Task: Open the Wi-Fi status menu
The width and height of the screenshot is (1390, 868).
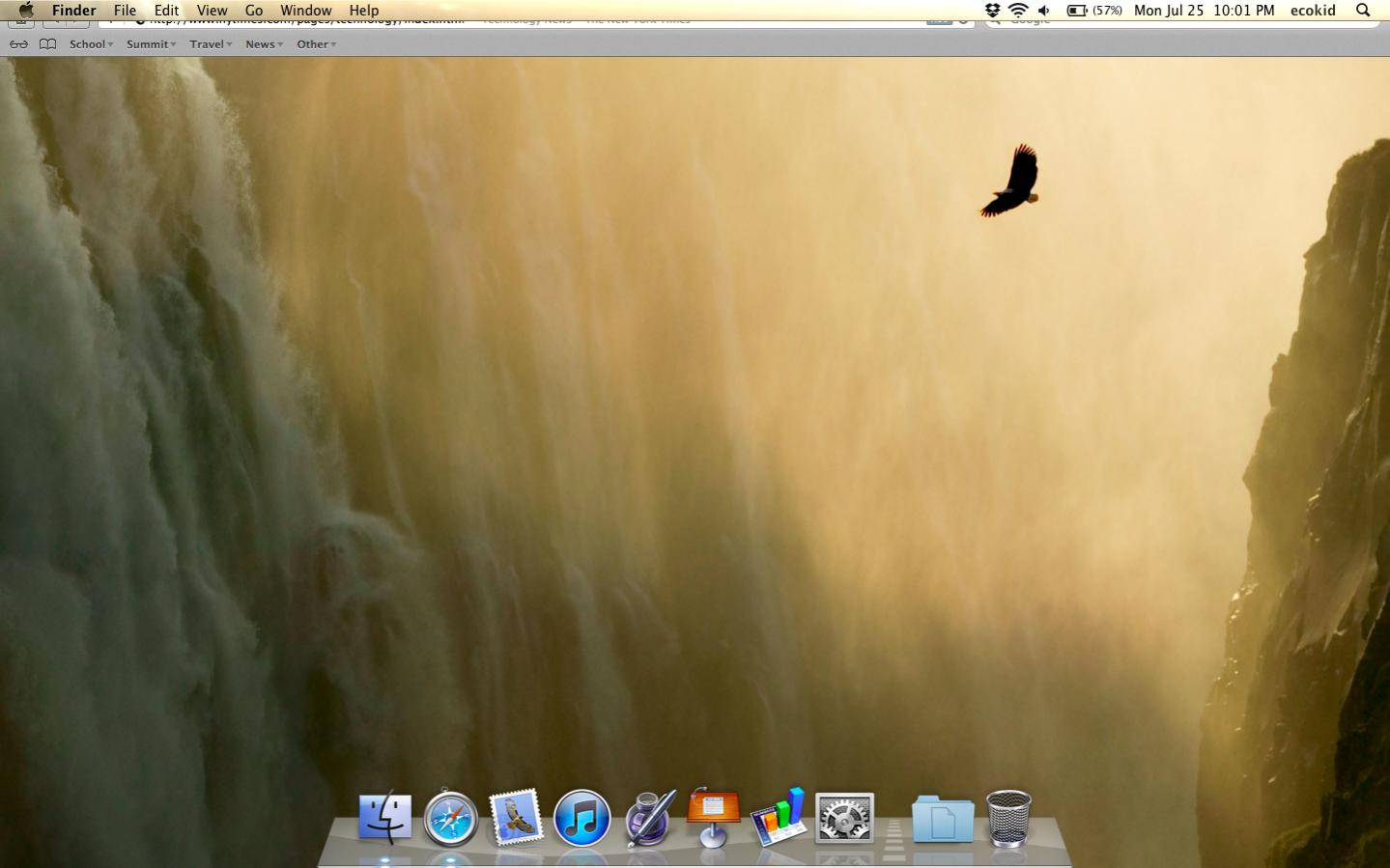Action: [x=1018, y=10]
